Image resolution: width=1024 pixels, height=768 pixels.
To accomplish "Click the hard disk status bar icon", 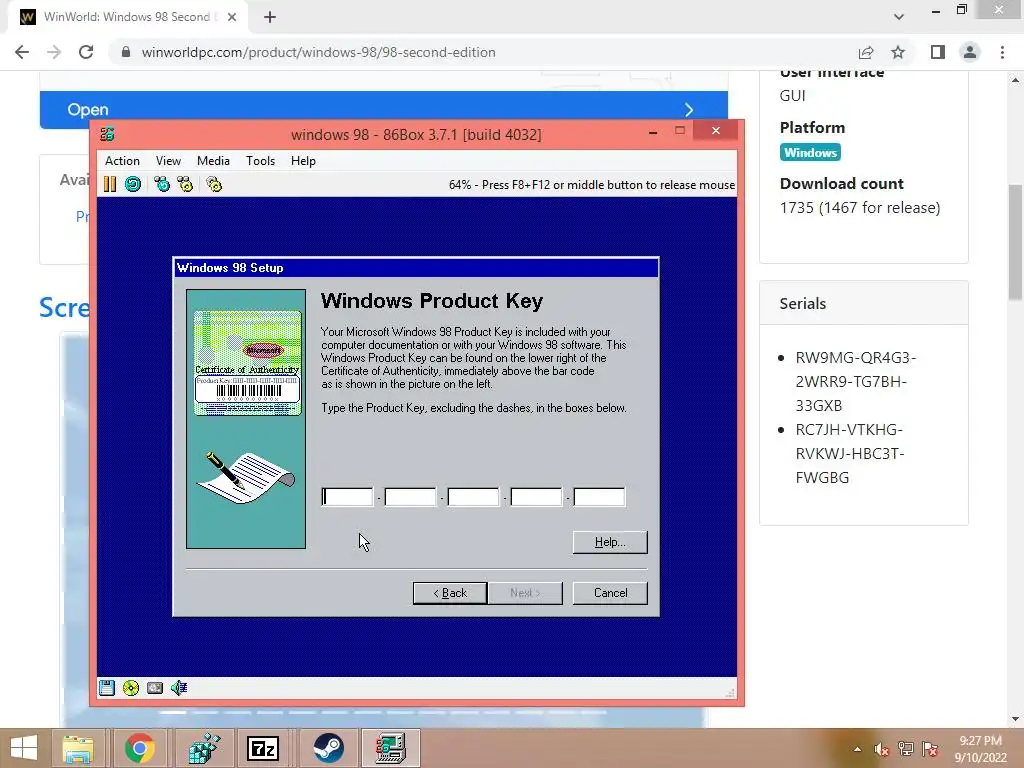I will tap(155, 688).
